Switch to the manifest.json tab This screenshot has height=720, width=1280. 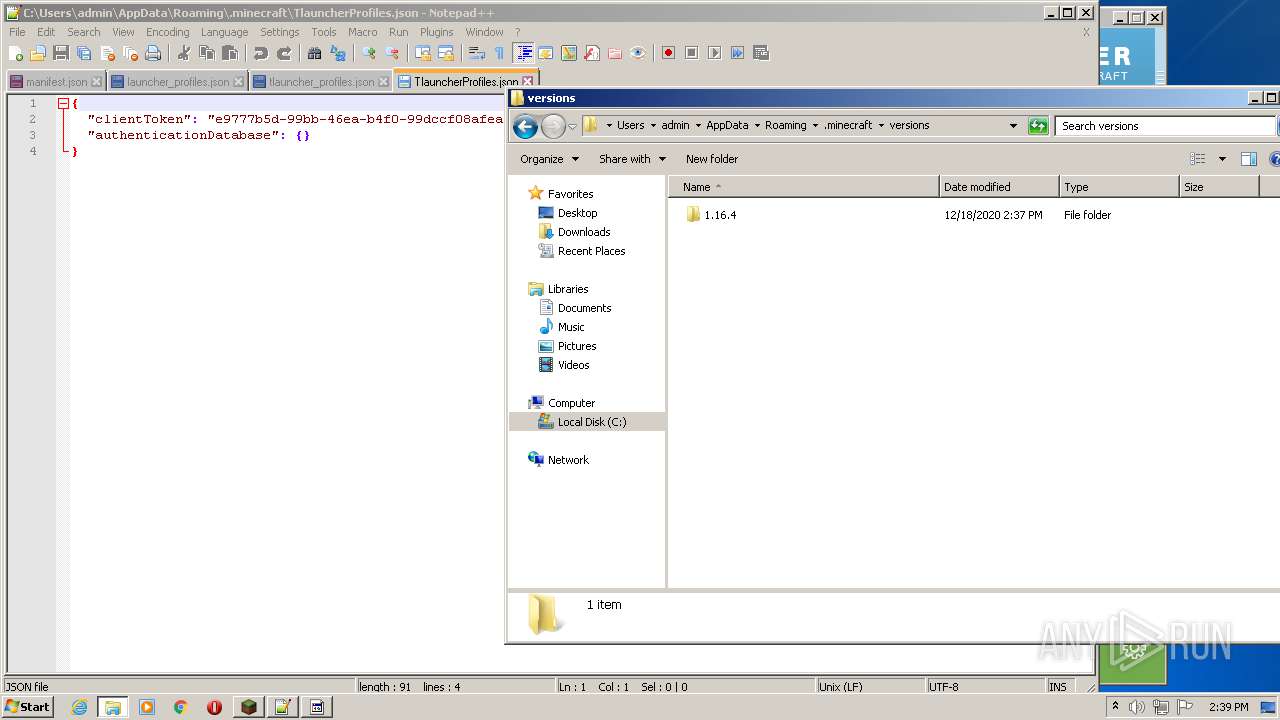pyautogui.click(x=56, y=82)
